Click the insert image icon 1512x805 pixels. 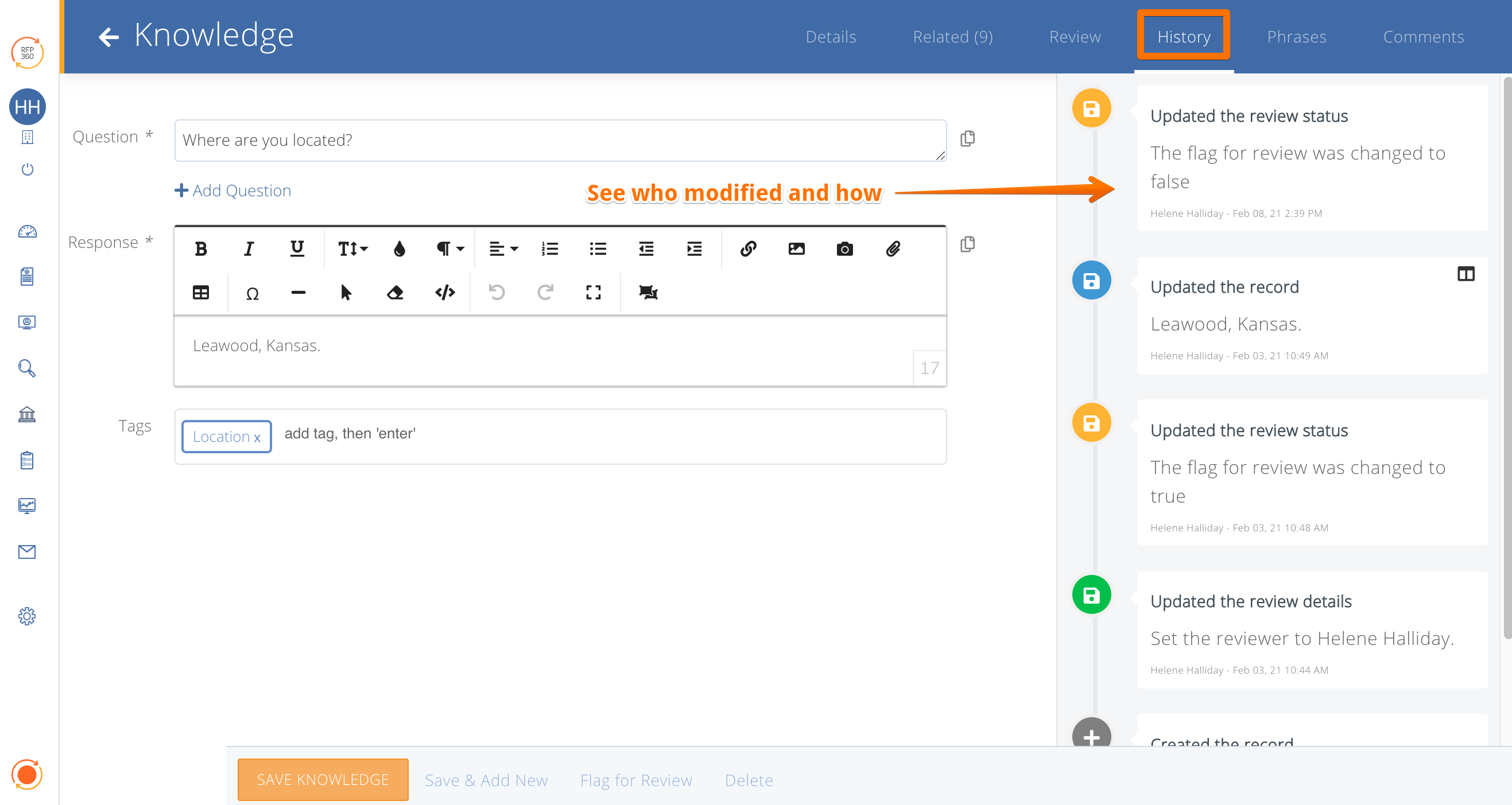796,249
